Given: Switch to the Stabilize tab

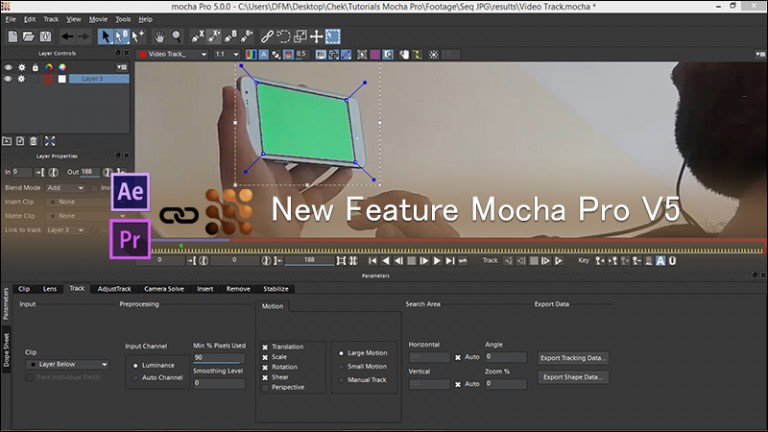Looking at the screenshot, I should (276, 289).
